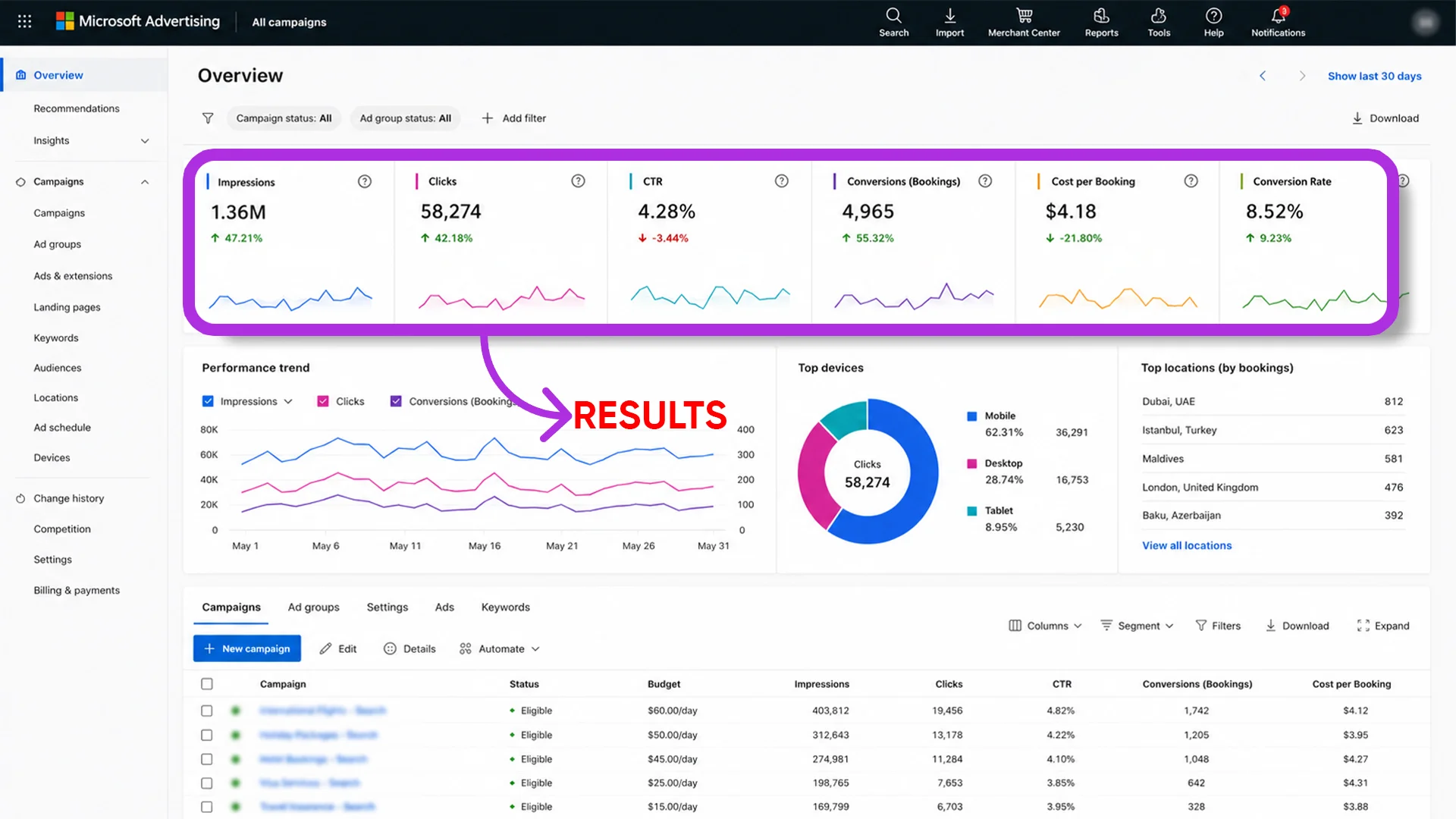
Task: Go to next date range arrow
Action: click(1302, 76)
